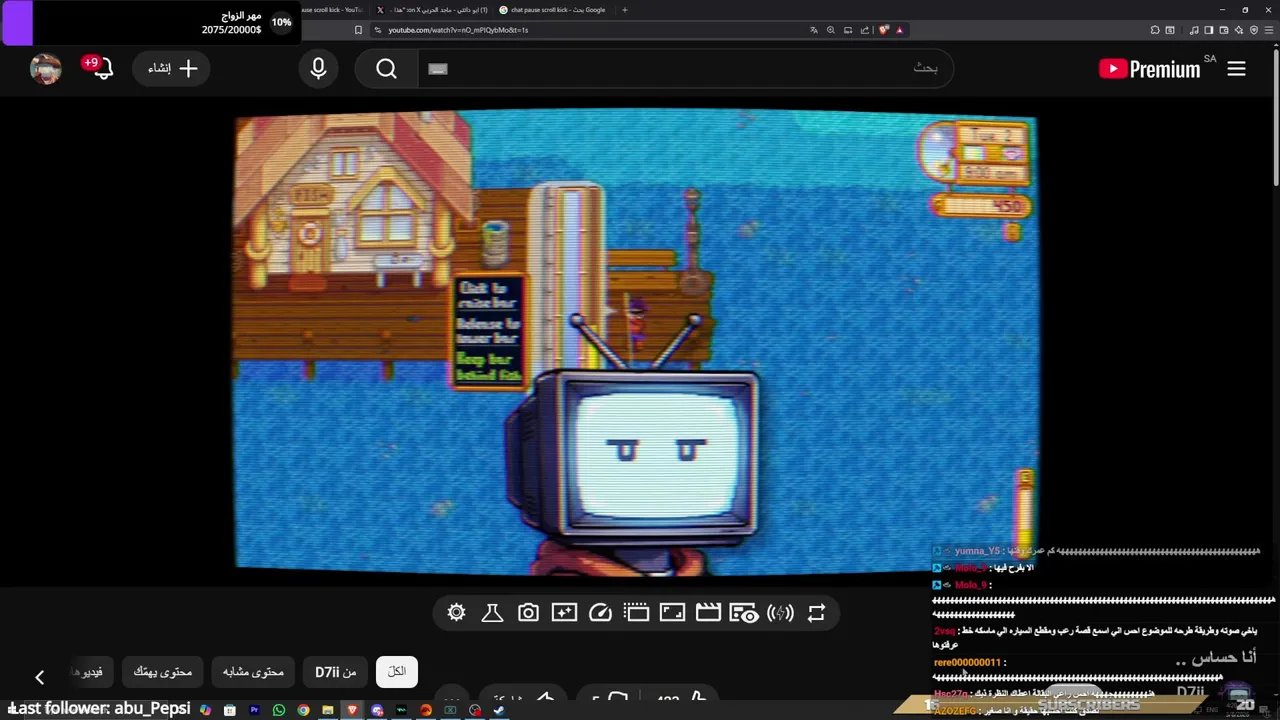Open YouTube notifications bell

point(102,68)
